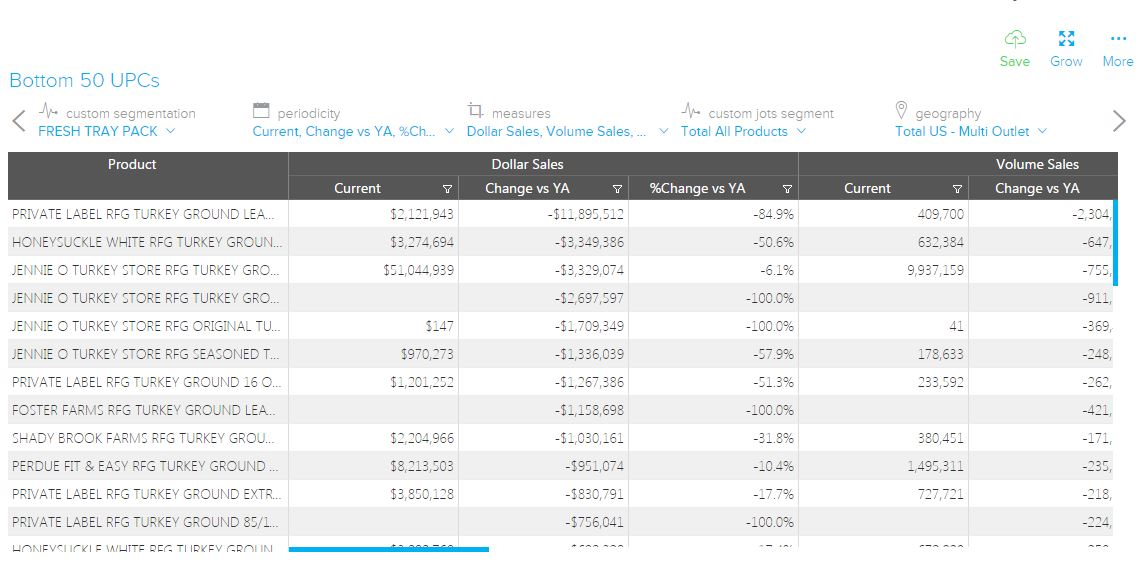The height and width of the screenshot is (570, 1139).
Task: Click filter icon on Change vs YA column
Action: [617, 189]
